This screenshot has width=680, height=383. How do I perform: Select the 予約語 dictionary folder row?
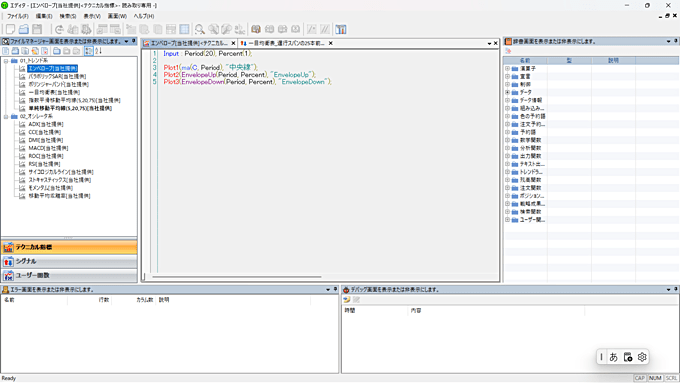528,132
